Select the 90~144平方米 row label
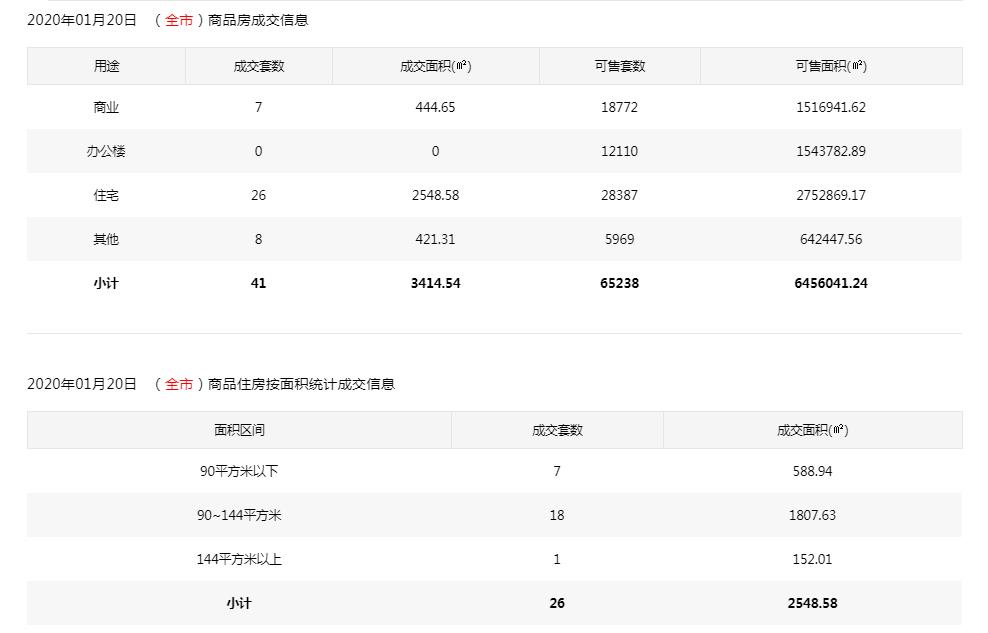Screen dimensions: 988x633 pyautogui.click(x=239, y=515)
